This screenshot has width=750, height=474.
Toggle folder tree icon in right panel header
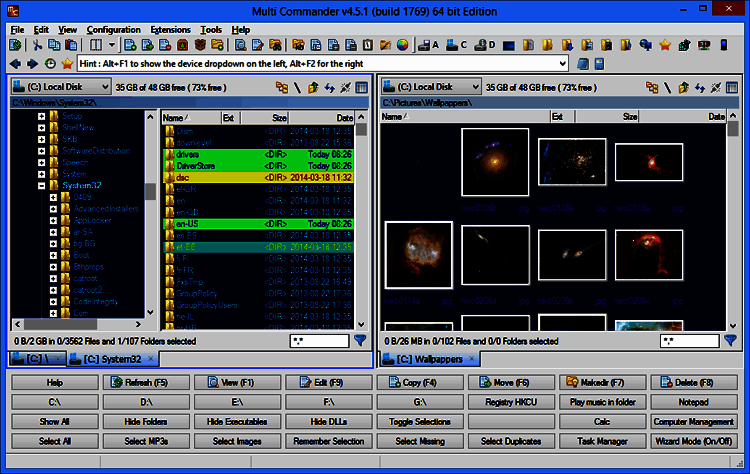tap(651, 88)
